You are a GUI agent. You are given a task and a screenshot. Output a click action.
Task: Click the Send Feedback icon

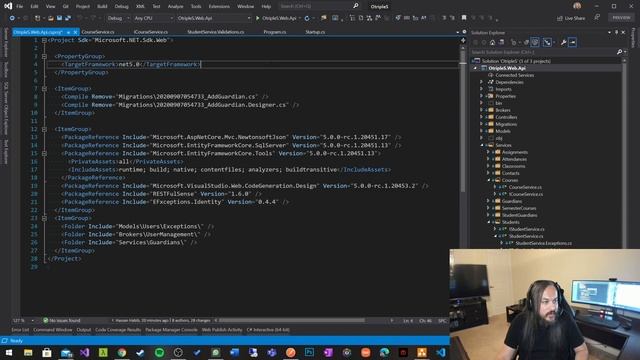[x=597, y=18]
